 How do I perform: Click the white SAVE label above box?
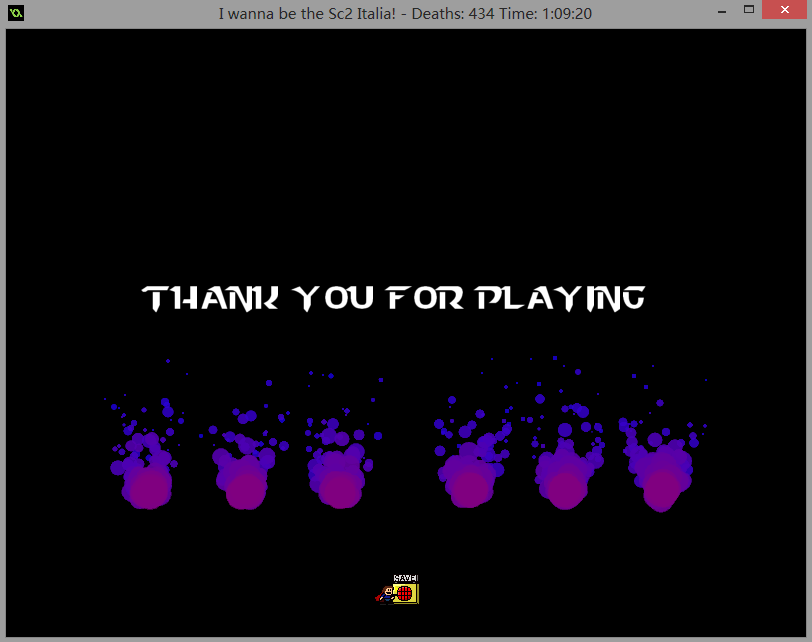(405, 578)
